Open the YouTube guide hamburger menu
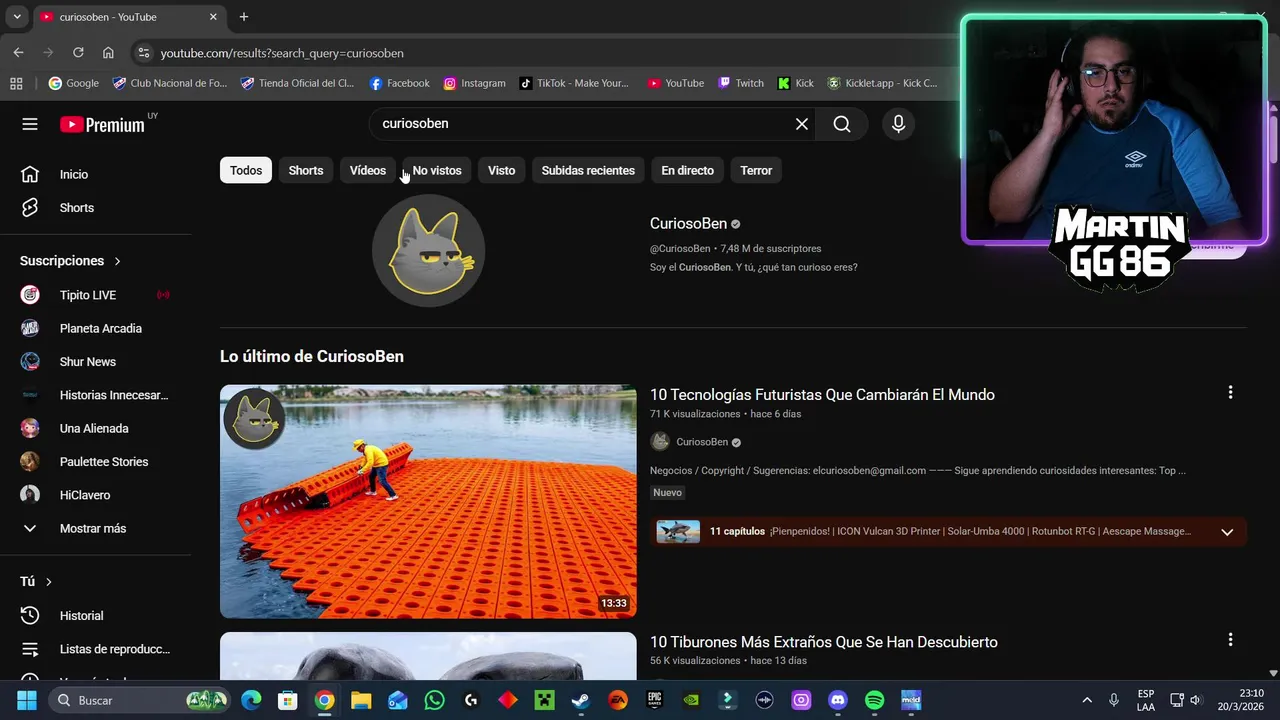 click(x=30, y=124)
